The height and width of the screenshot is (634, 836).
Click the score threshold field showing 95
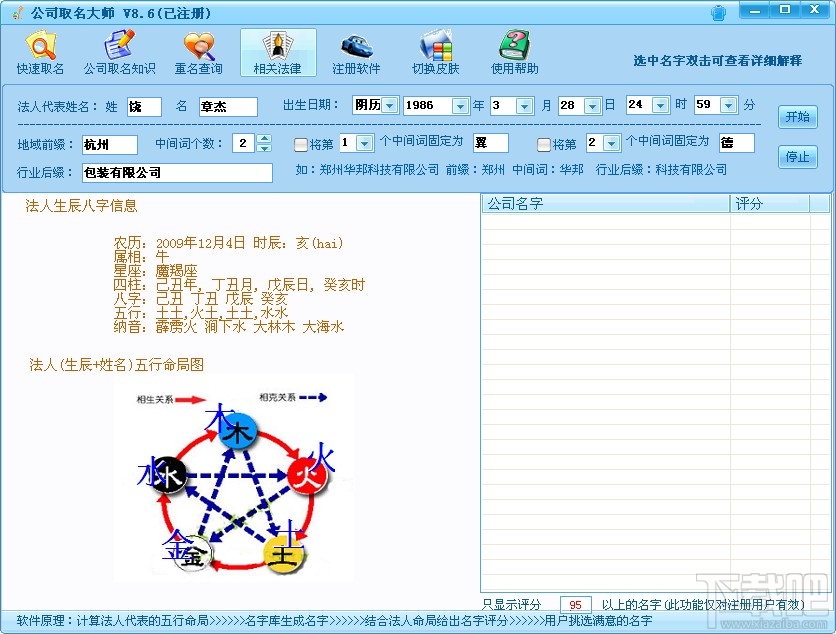click(x=575, y=605)
